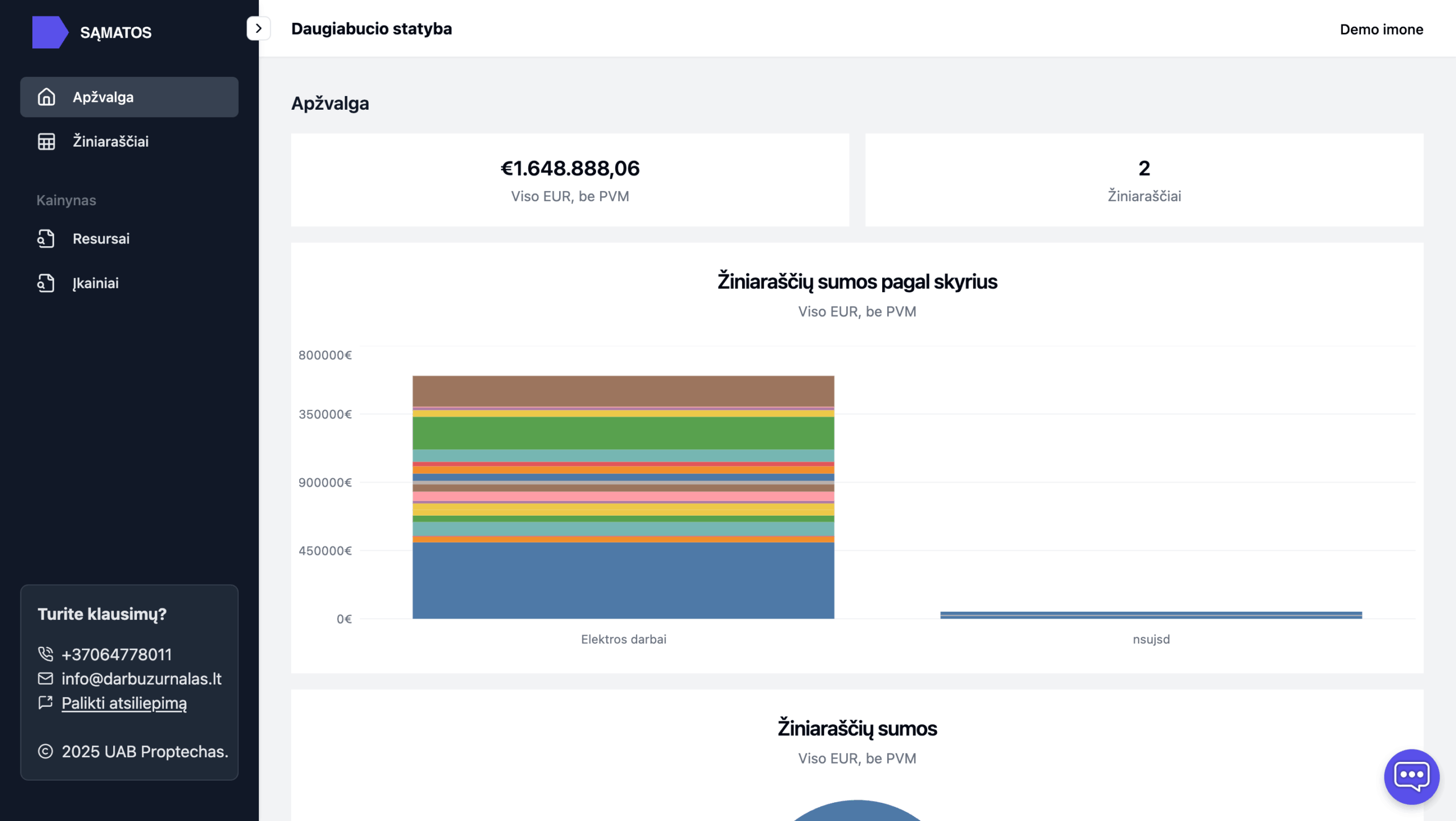Open the Demo imone account menu
The width and height of the screenshot is (1456, 821).
(1381, 30)
